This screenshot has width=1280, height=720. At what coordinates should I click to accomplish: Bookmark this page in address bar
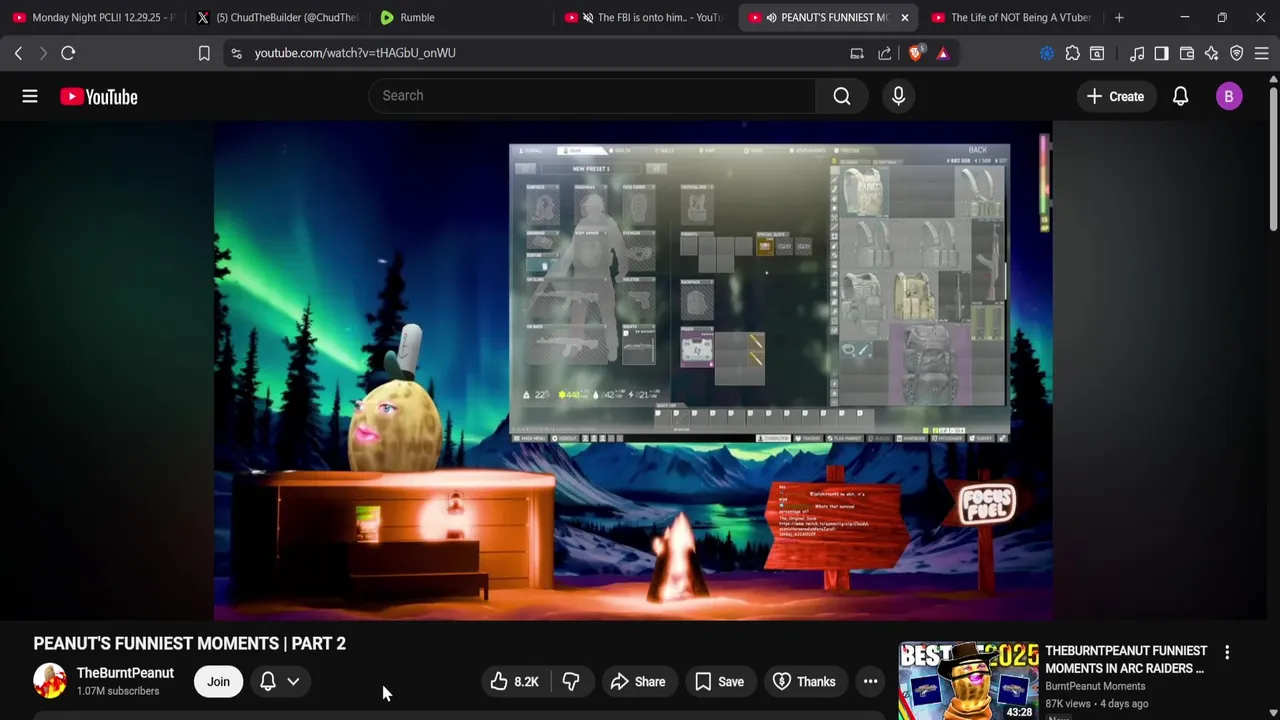click(x=204, y=53)
